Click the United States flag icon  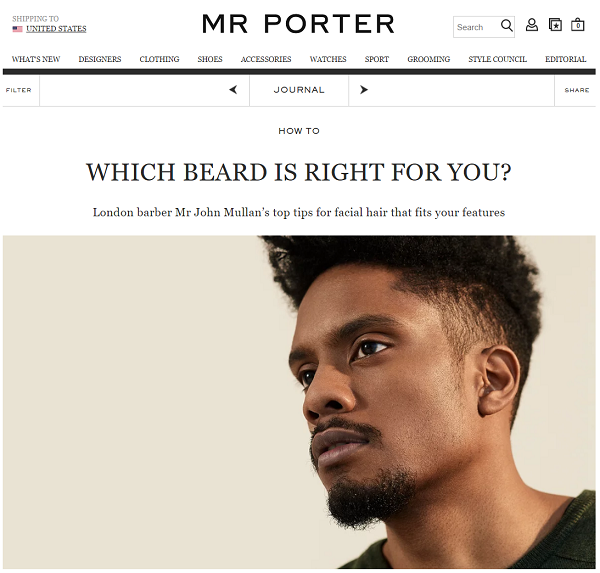click(17, 29)
